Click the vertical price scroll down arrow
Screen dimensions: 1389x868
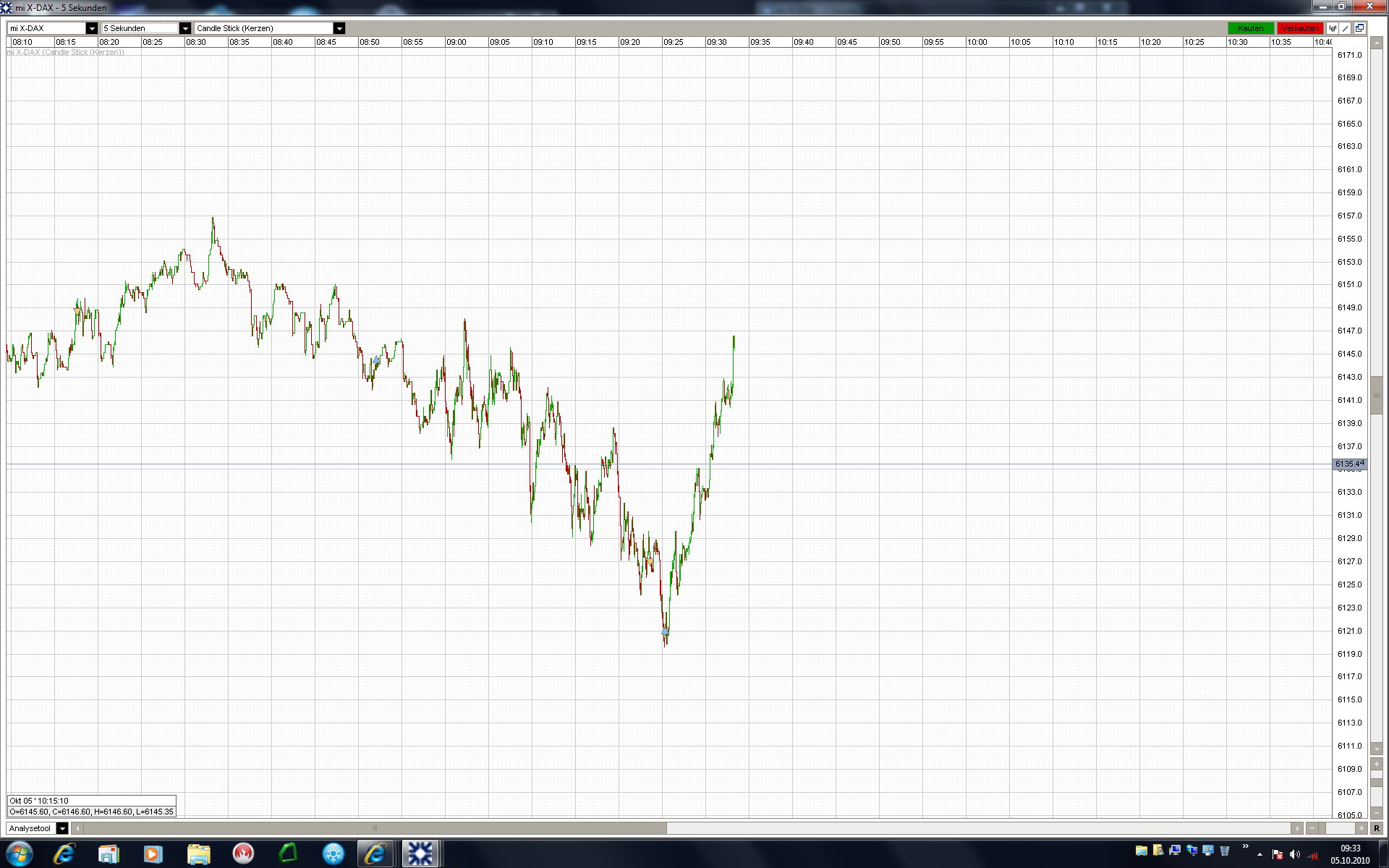[1376, 749]
